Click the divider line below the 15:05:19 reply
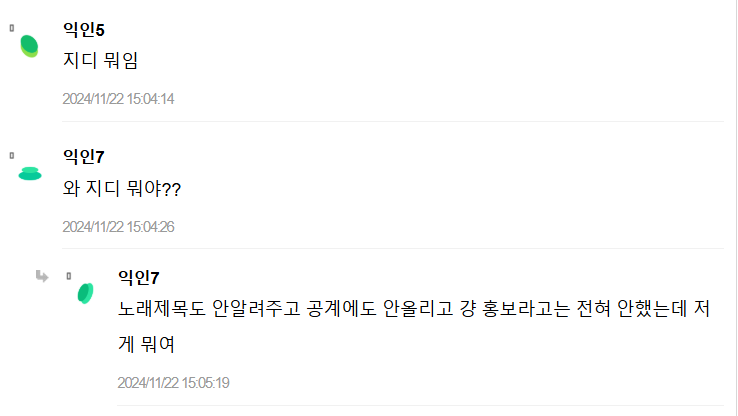 (420, 406)
